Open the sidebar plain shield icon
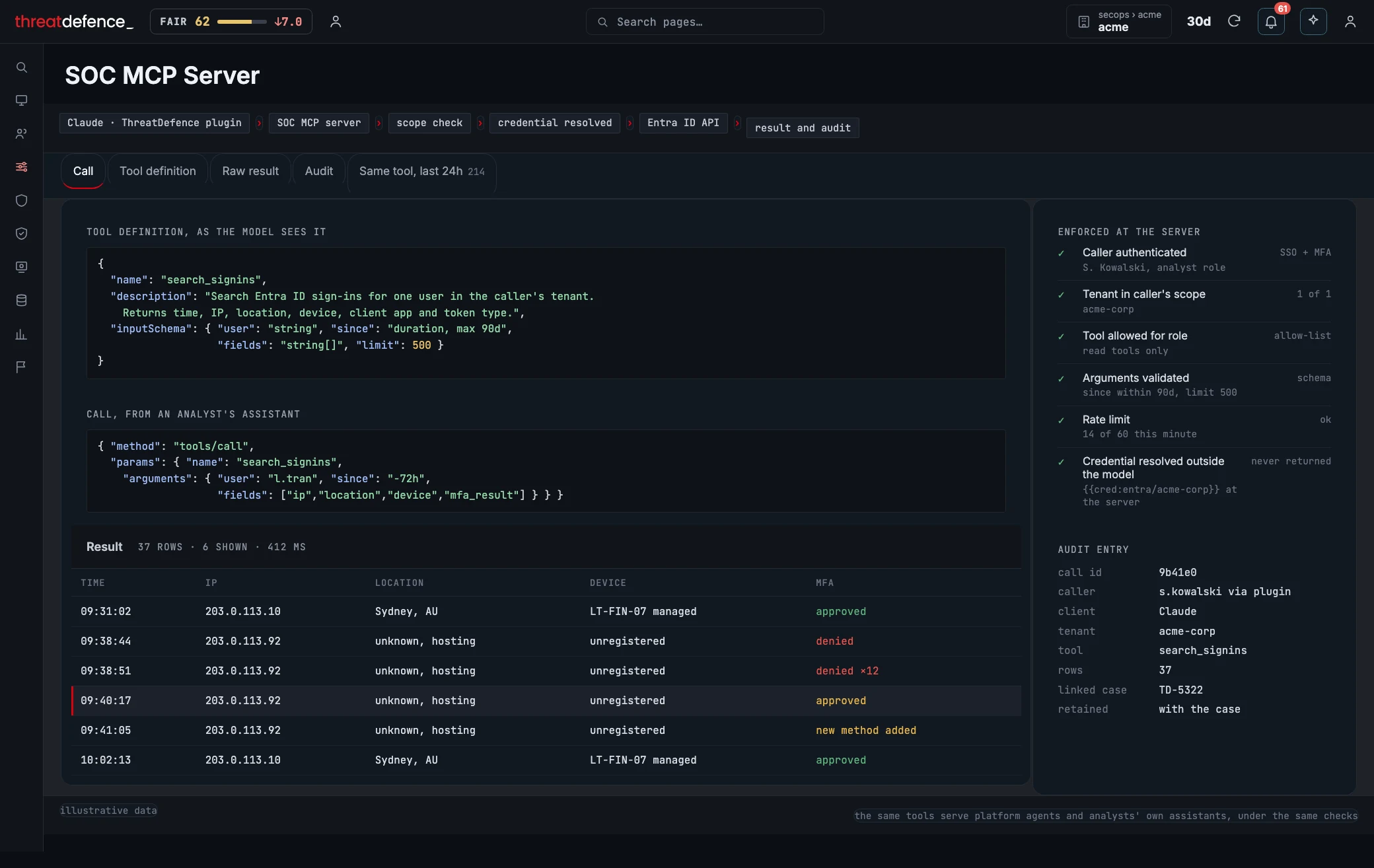1374x868 pixels. (21, 200)
